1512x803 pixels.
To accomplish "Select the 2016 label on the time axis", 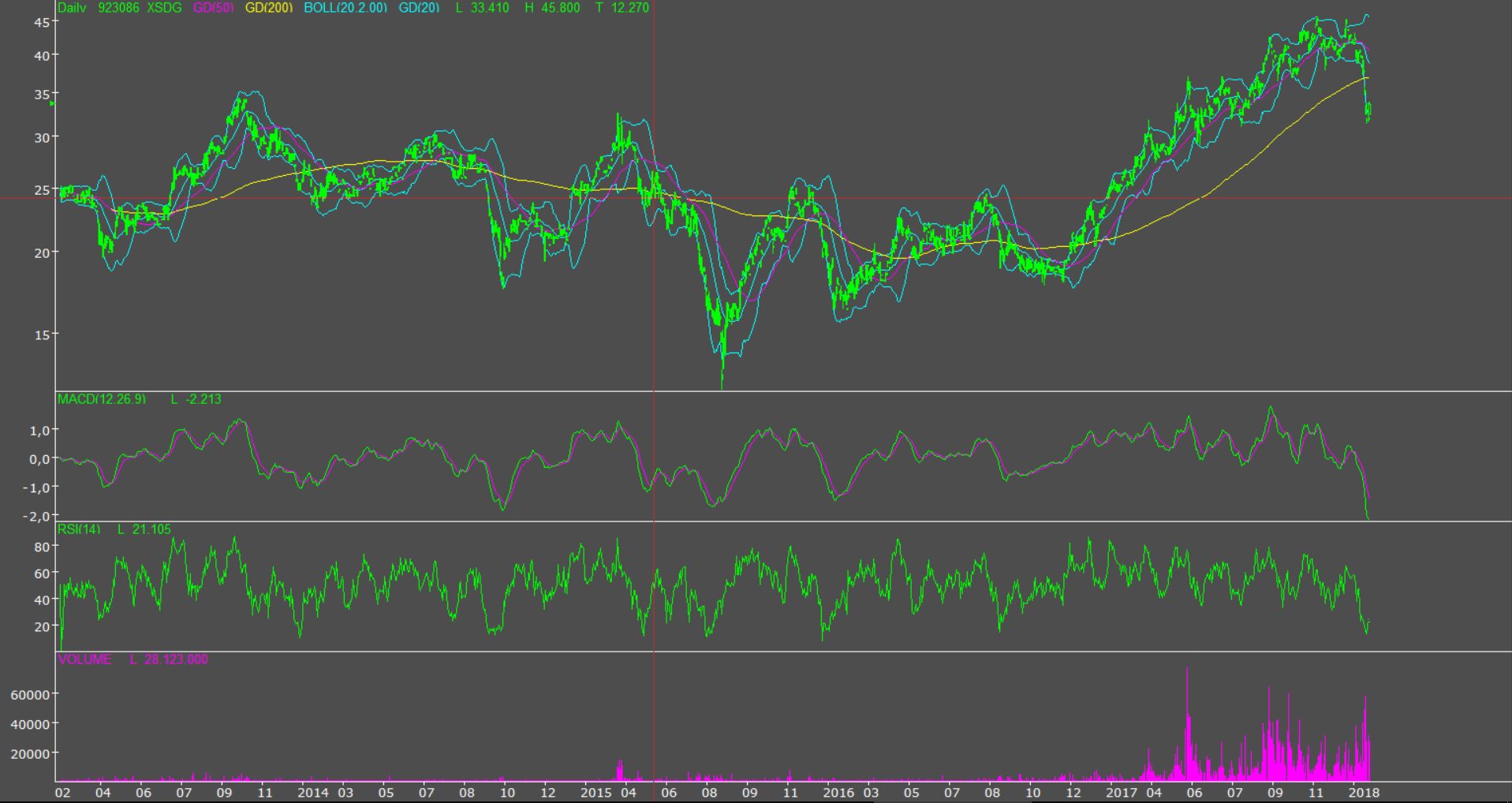I will tap(838, 793).
